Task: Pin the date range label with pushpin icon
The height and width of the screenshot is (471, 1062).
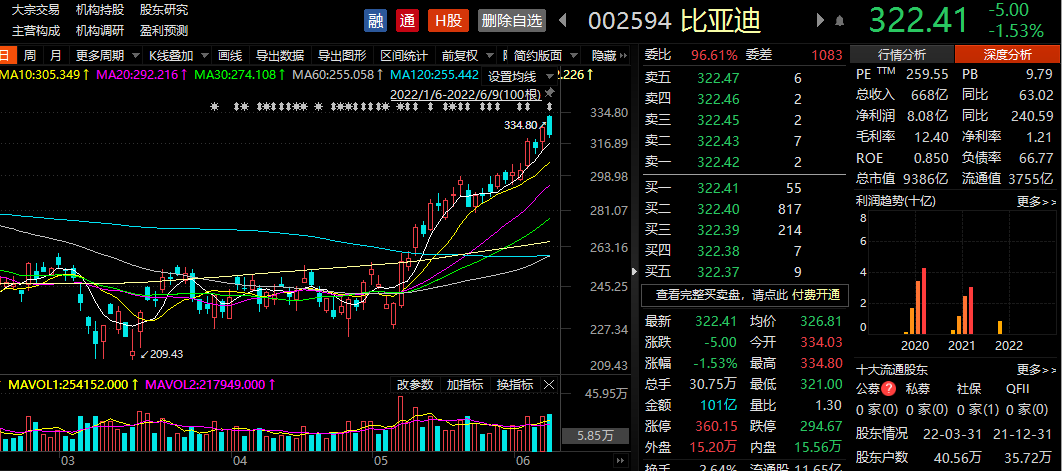Action: click(x=551, y=93)
